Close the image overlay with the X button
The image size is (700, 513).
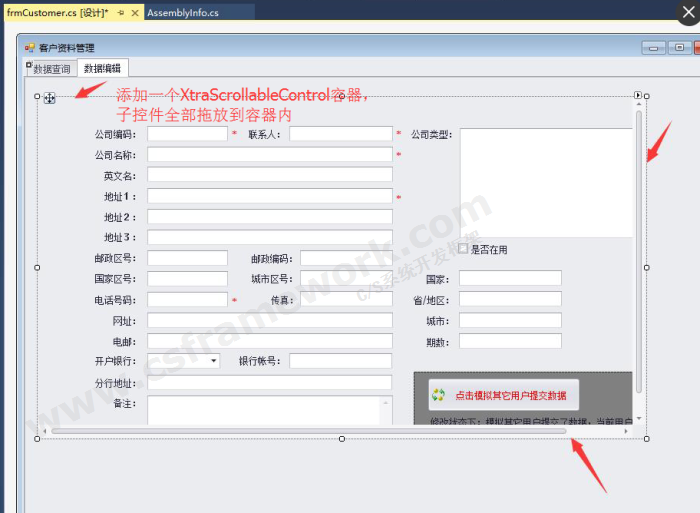click(686, 14)
